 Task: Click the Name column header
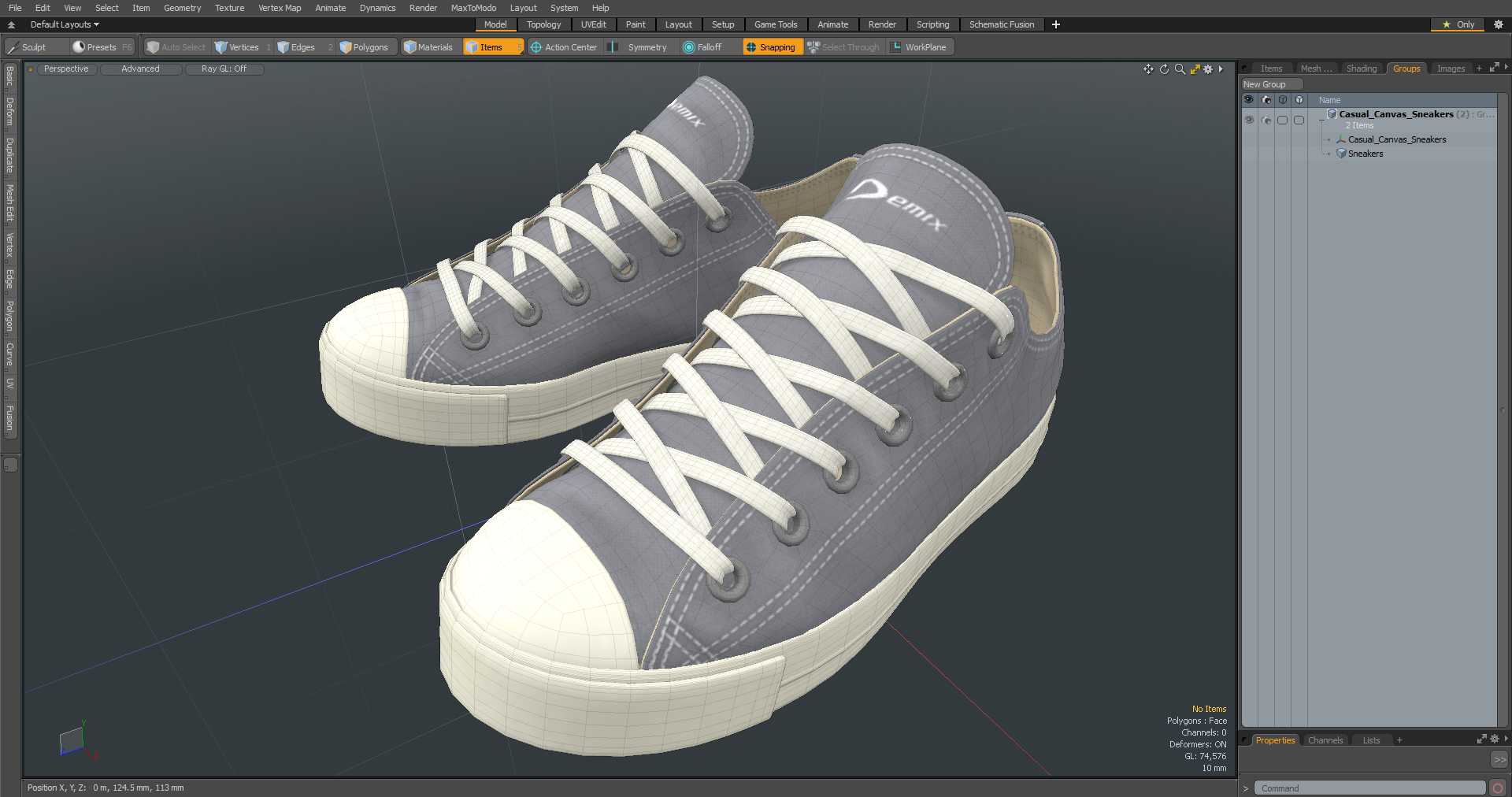point(1329,100)
